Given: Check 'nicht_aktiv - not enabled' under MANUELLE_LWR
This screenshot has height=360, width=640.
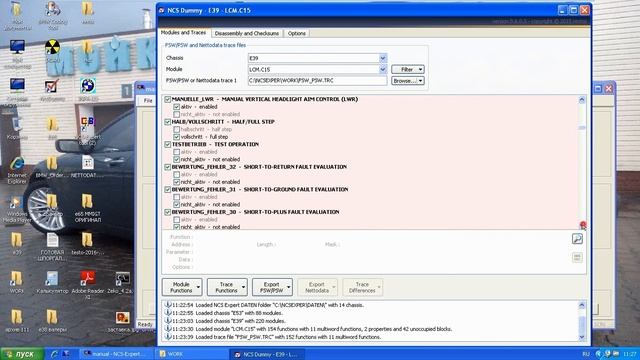Looking at the screenshot, I should coord(176,114).
